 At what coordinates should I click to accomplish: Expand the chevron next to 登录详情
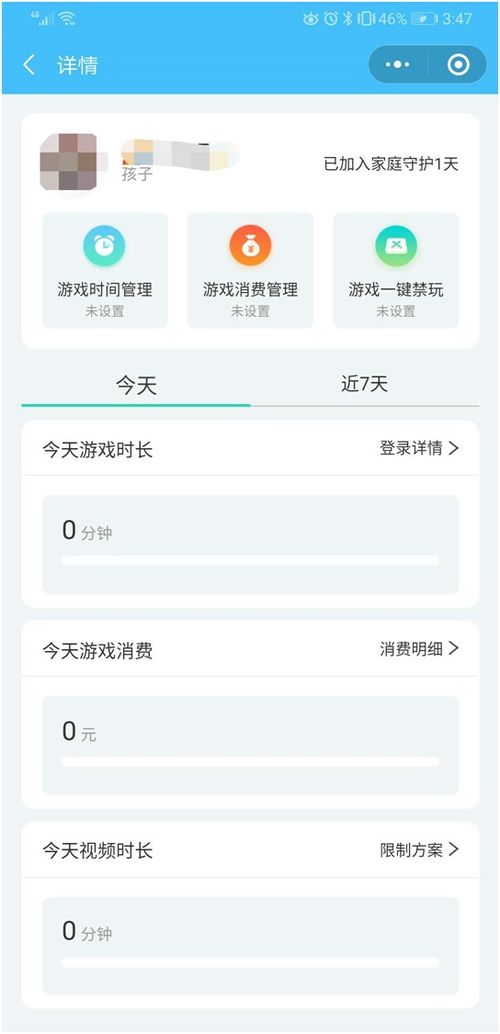(x=453, y=448)
